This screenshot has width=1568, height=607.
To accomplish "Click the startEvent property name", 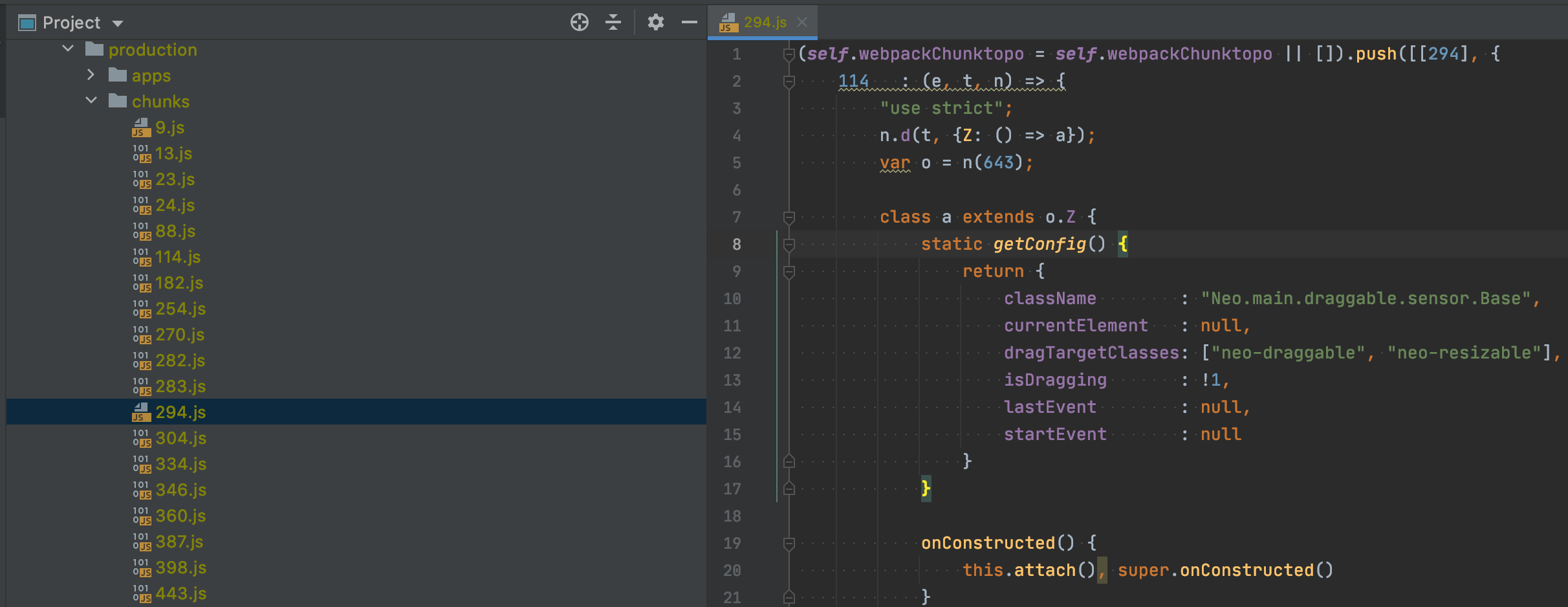I will [x=1055, y=434].
